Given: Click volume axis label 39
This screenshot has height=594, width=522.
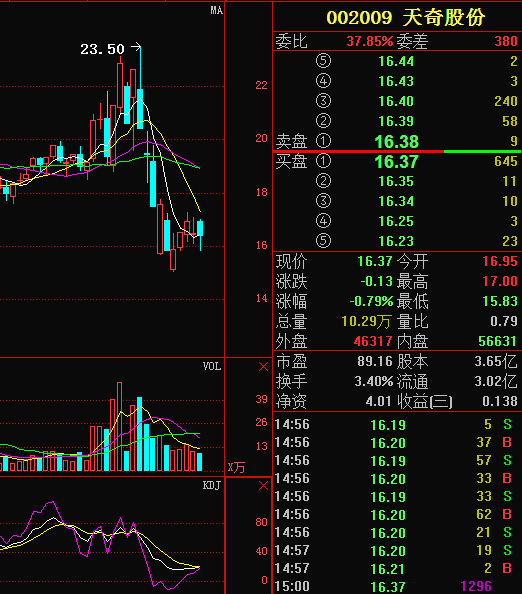Looking at the screenshot, I should 261,399.
